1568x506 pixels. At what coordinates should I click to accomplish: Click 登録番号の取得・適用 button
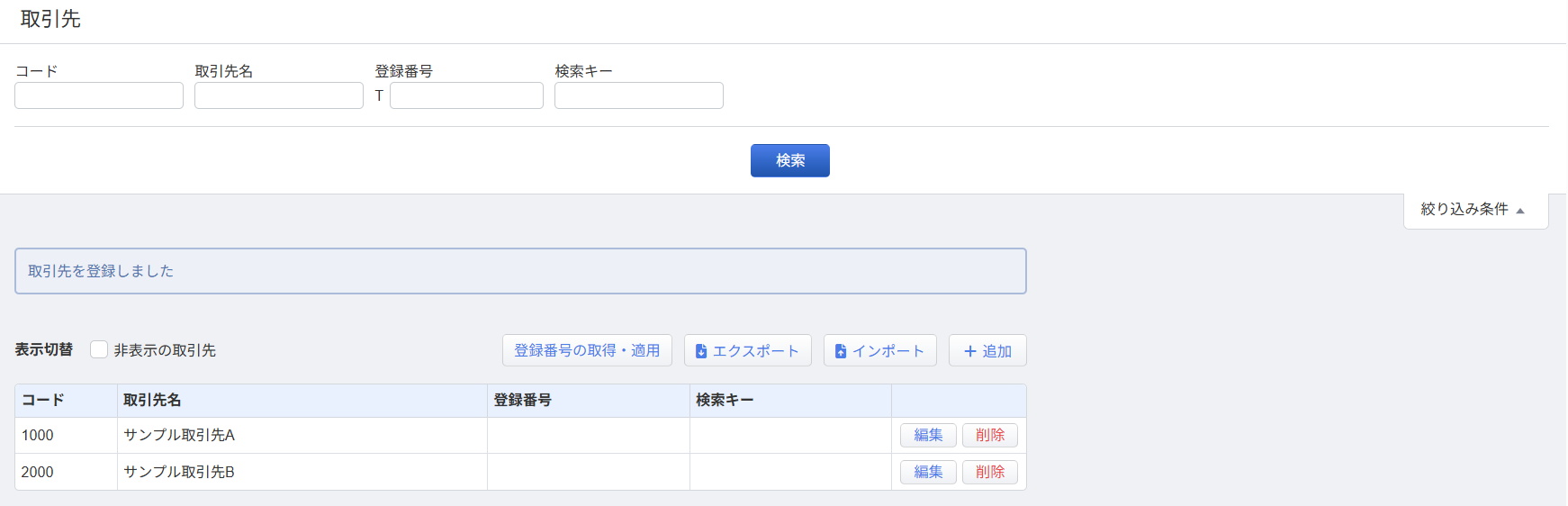[587, 350]
